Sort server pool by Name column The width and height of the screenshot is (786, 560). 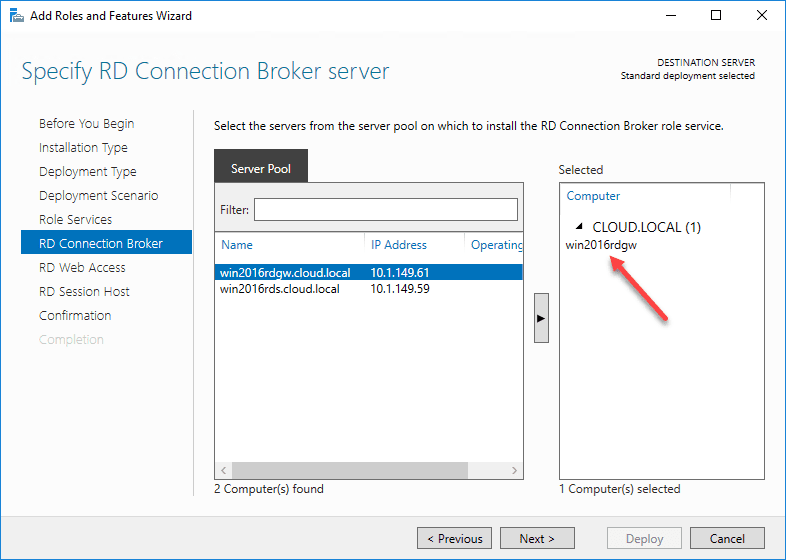click(237, 245)
